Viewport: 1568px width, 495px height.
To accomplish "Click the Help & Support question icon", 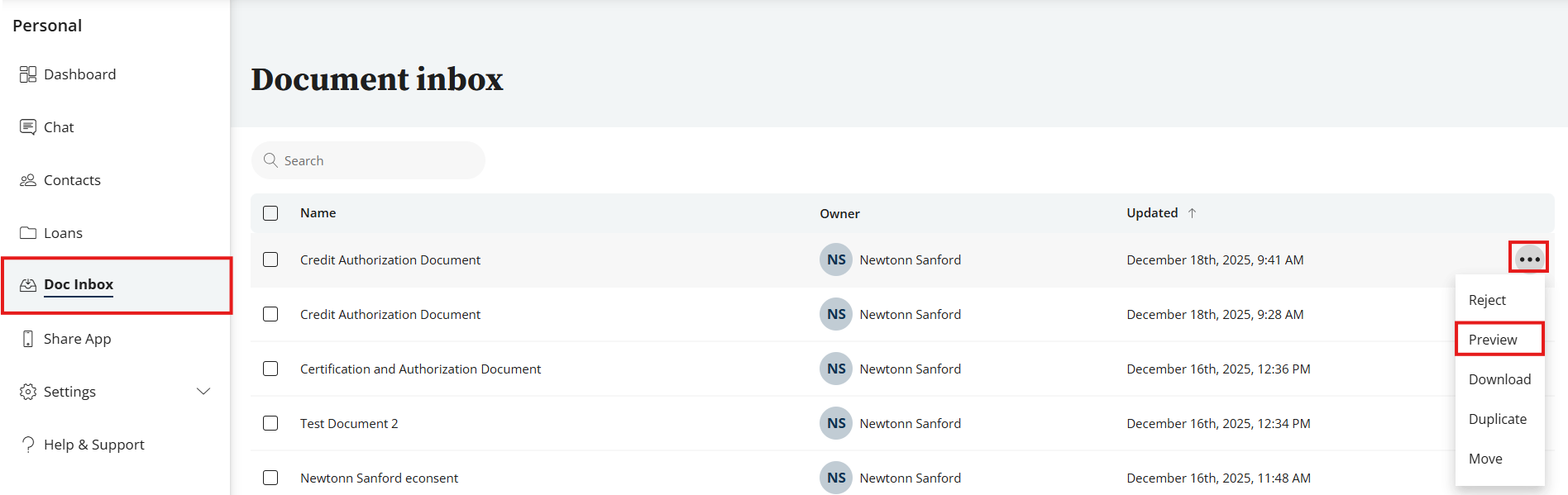I will [x=28, y=445].
